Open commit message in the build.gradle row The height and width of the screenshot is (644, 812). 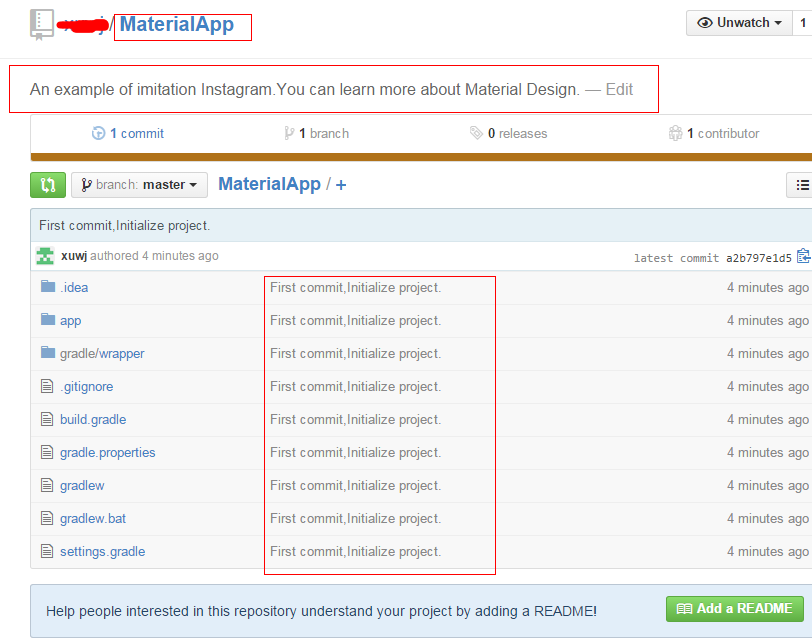tap(356, 420)
